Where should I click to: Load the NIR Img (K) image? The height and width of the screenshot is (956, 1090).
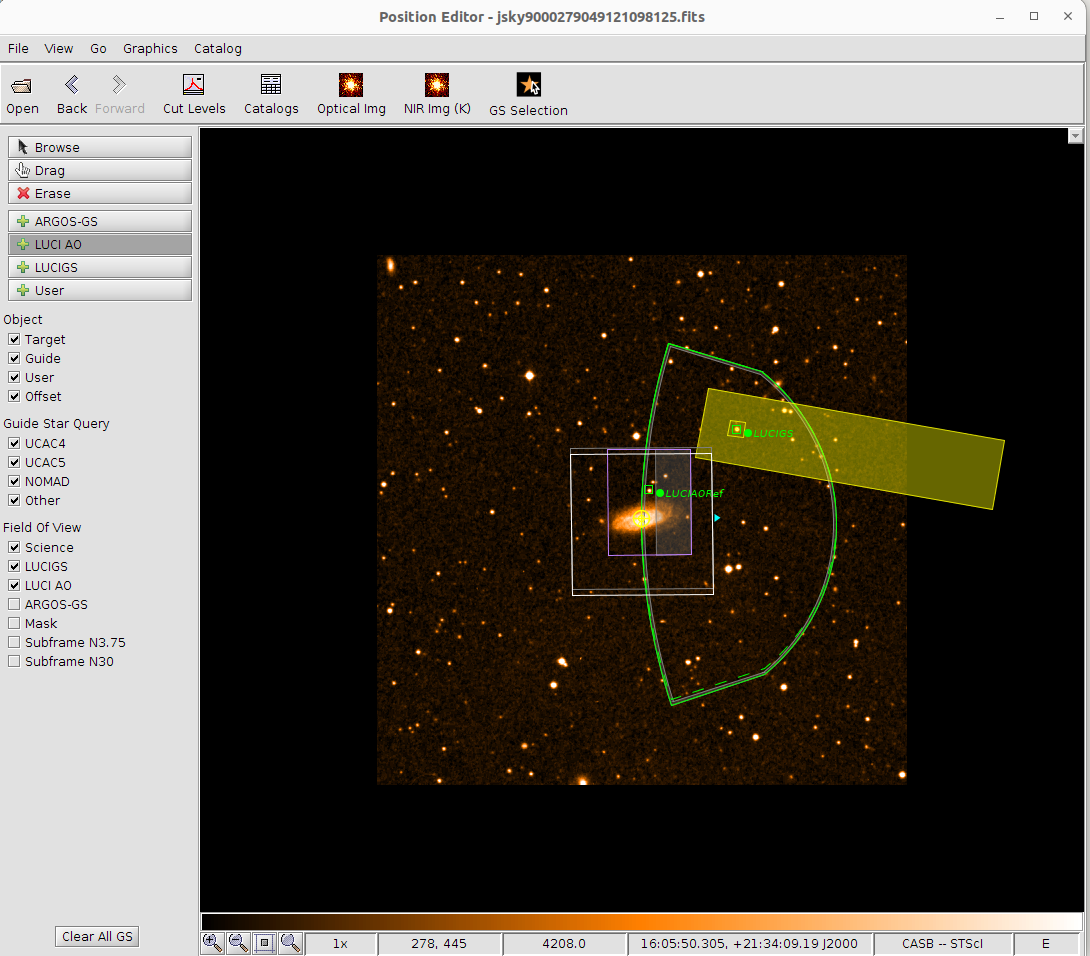[x=437, y=86]
